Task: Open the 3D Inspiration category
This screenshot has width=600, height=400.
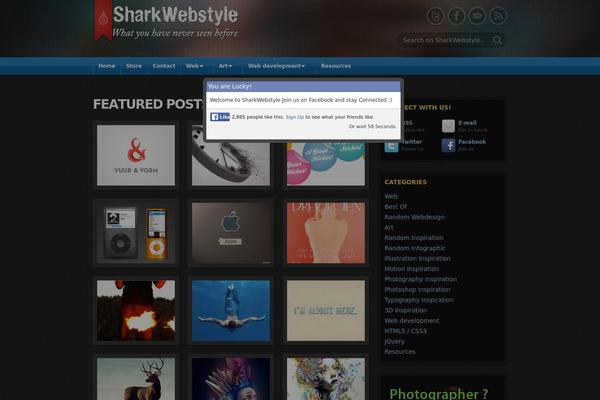Action: pyautogui.click(x=406, y=310)
